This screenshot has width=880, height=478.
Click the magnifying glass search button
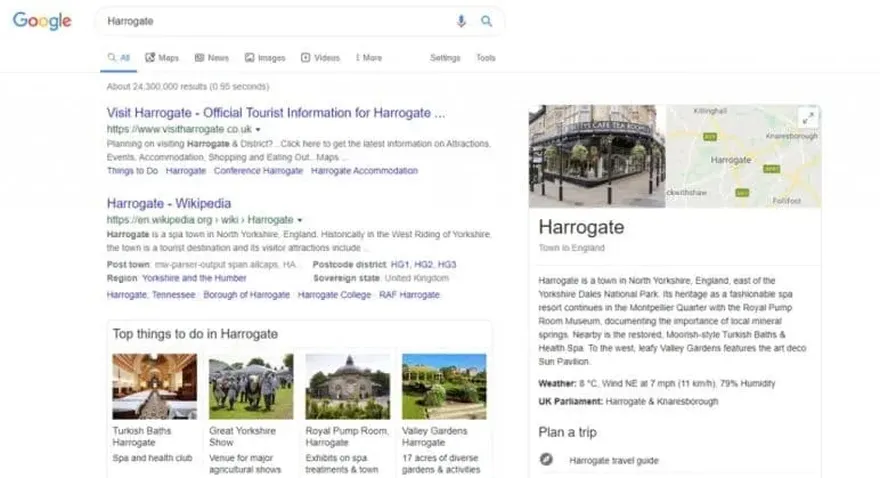pyautogui.click(x=487, y=21)
